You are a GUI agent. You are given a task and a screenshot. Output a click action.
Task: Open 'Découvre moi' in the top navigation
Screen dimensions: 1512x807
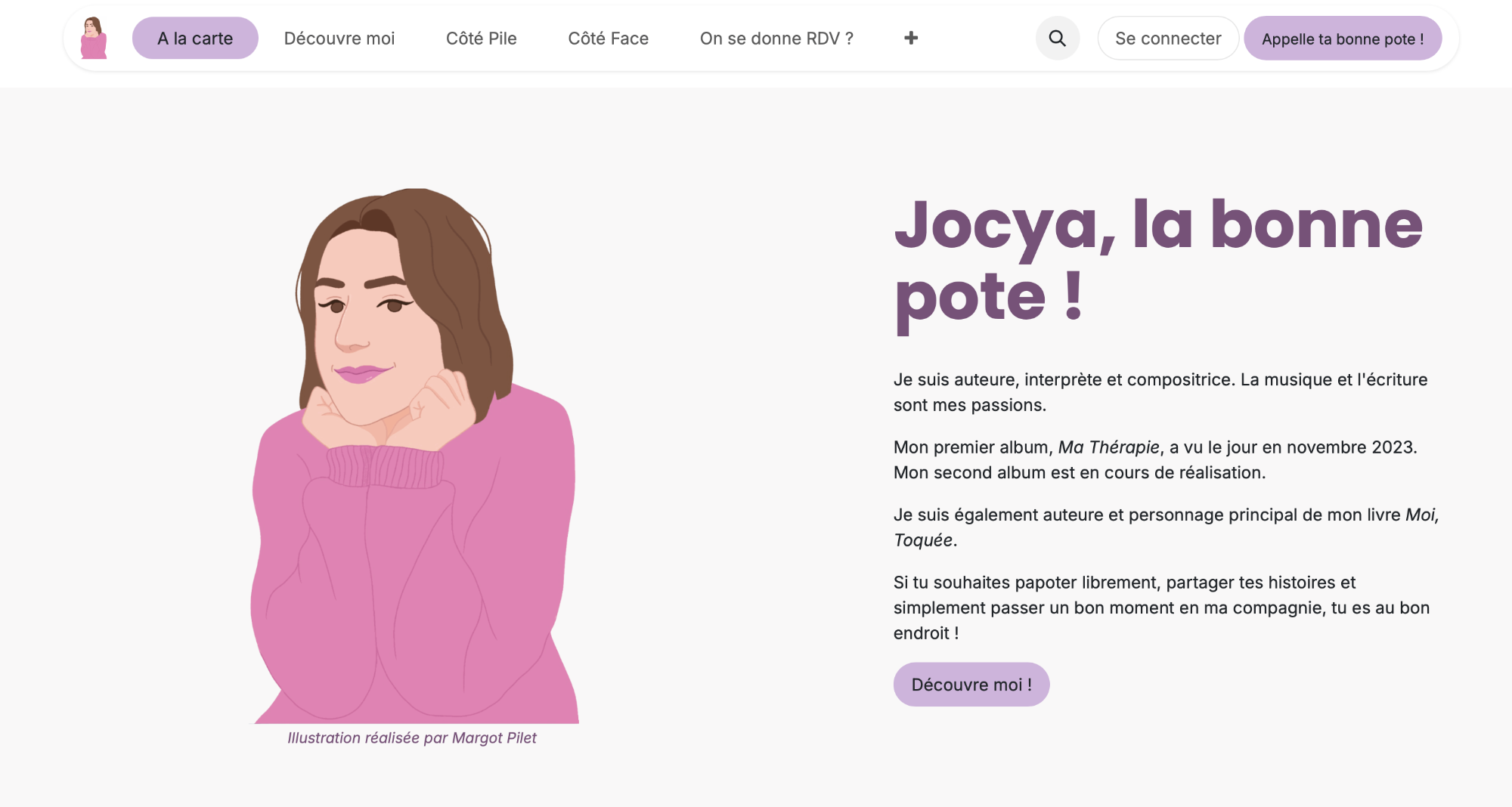339,38
